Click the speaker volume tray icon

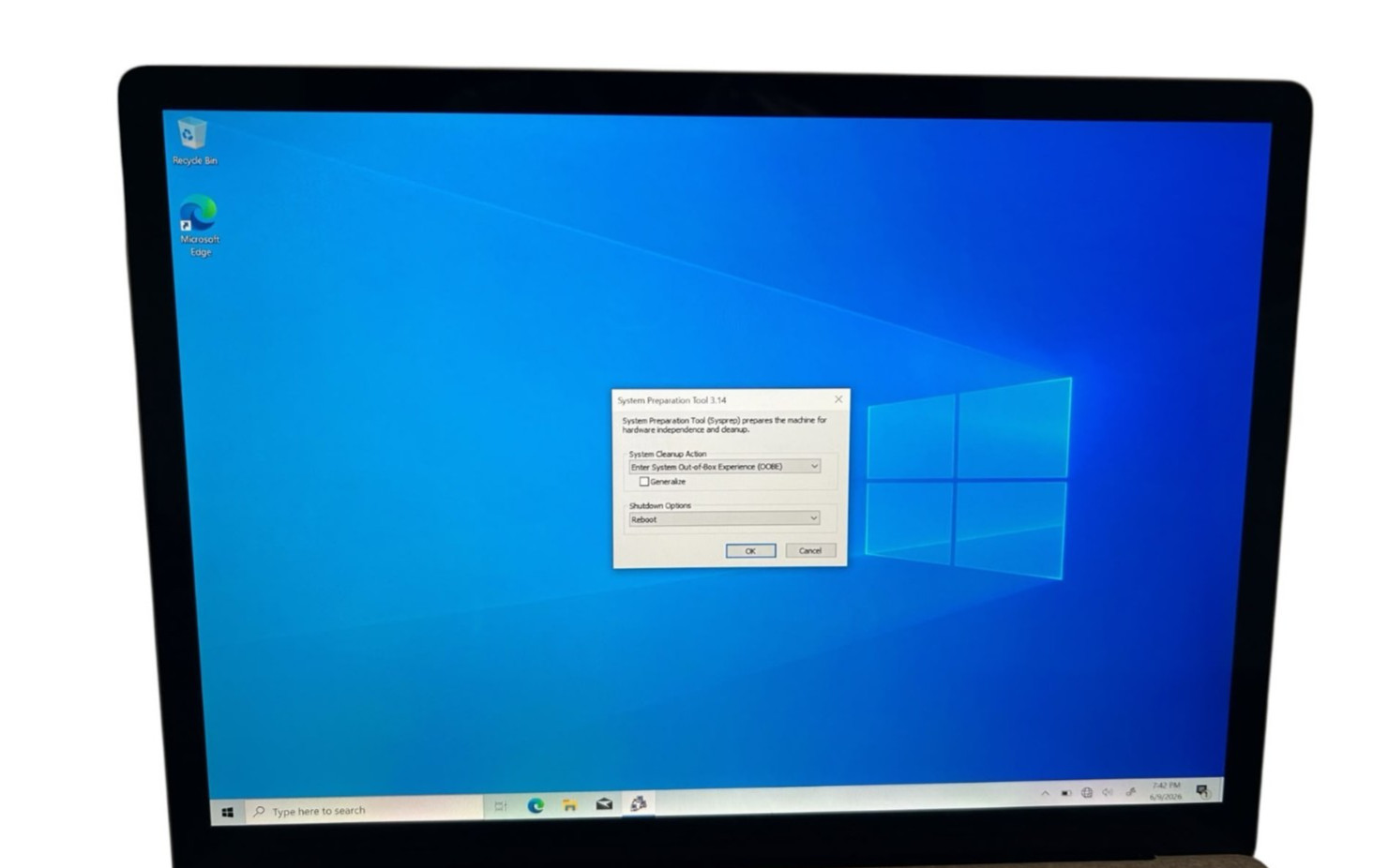click(1108, 792)
